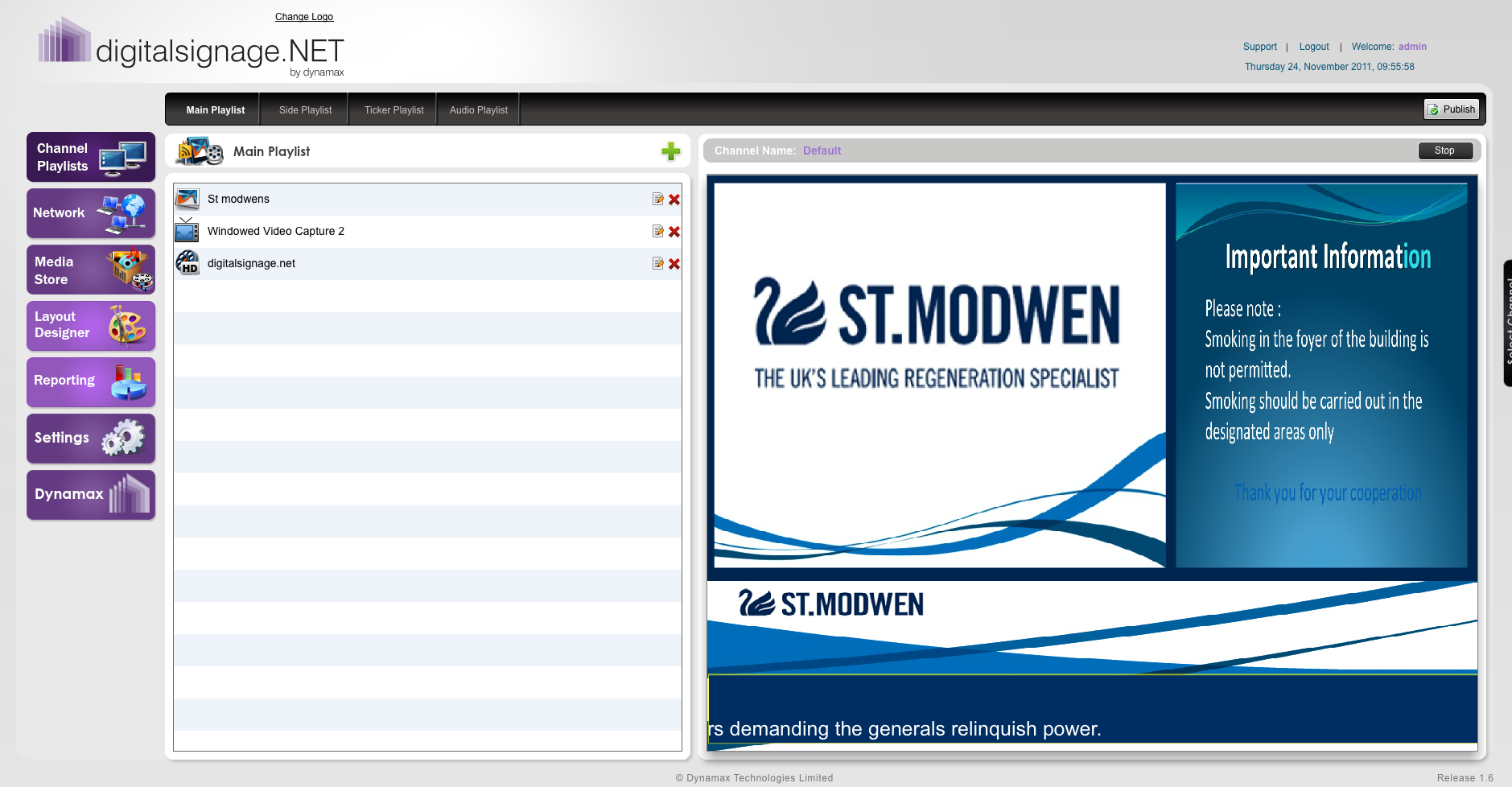Open the Reporting section

point(91,382)
